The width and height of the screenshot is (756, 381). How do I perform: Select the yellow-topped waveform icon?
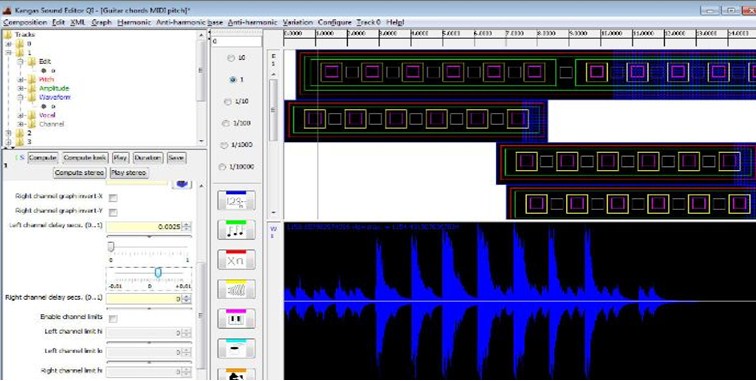[x=236, y=289]
